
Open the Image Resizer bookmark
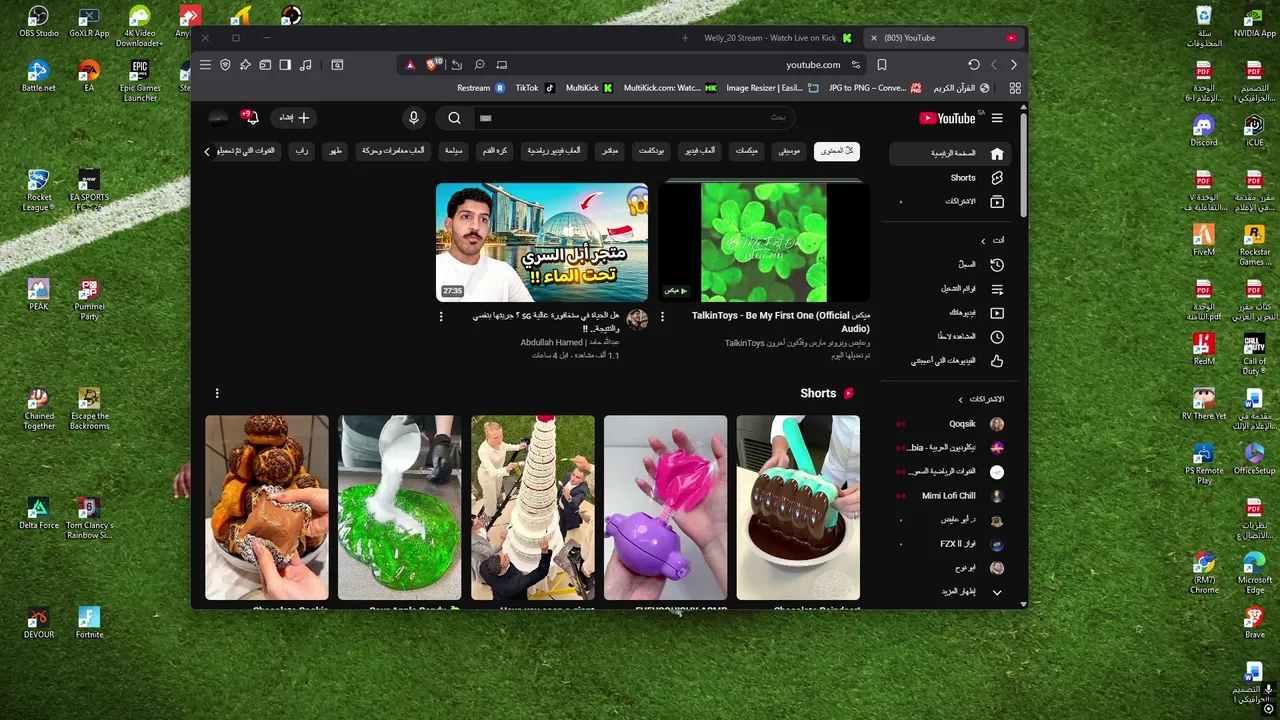[x=770, y=88]
